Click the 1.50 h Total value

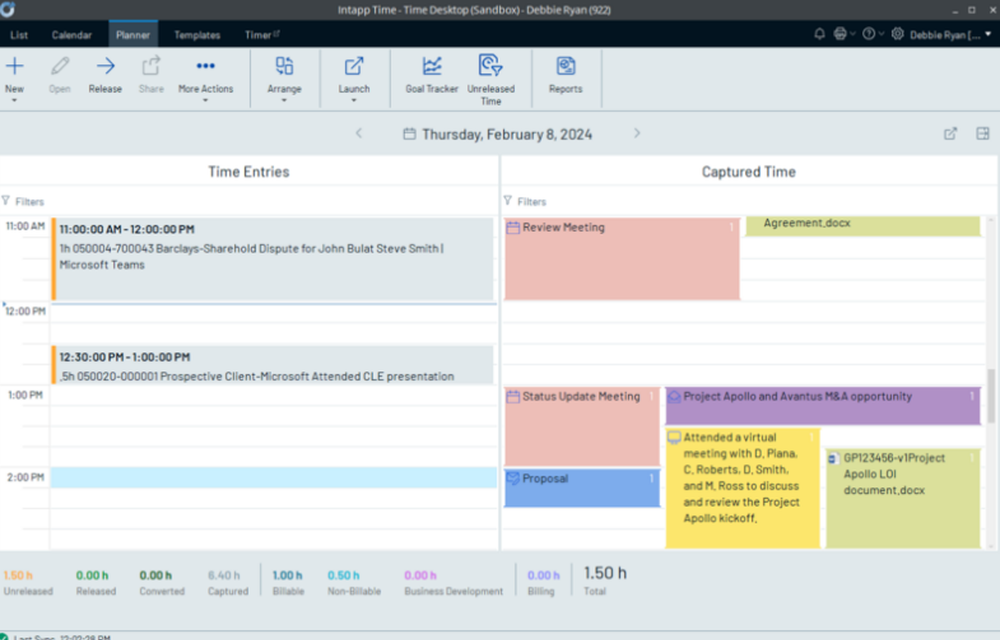point(605,573)
